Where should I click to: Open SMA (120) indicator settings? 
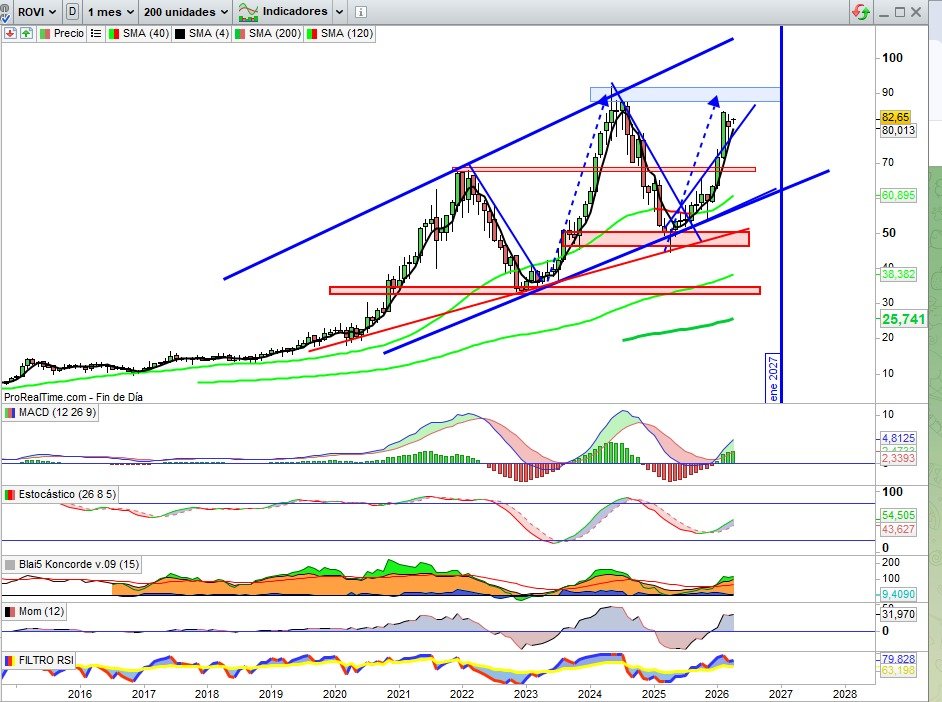tap(339, 34)
